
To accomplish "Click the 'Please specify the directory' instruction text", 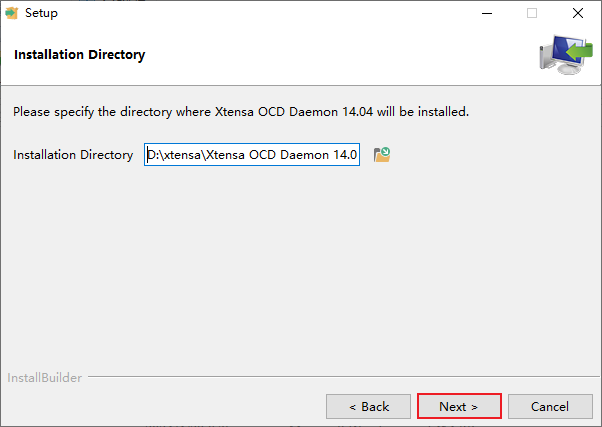I will (x=241, y=112).
